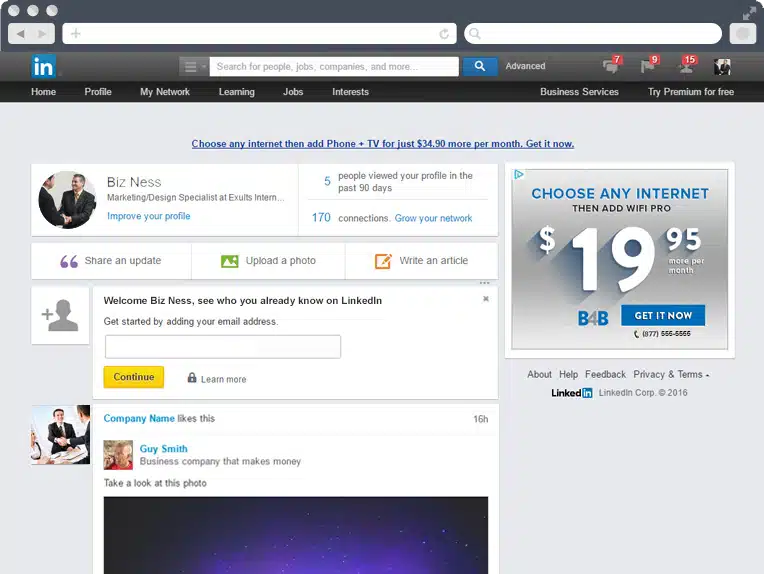Open the Jobs menu
764x574 pixels.
293,92
